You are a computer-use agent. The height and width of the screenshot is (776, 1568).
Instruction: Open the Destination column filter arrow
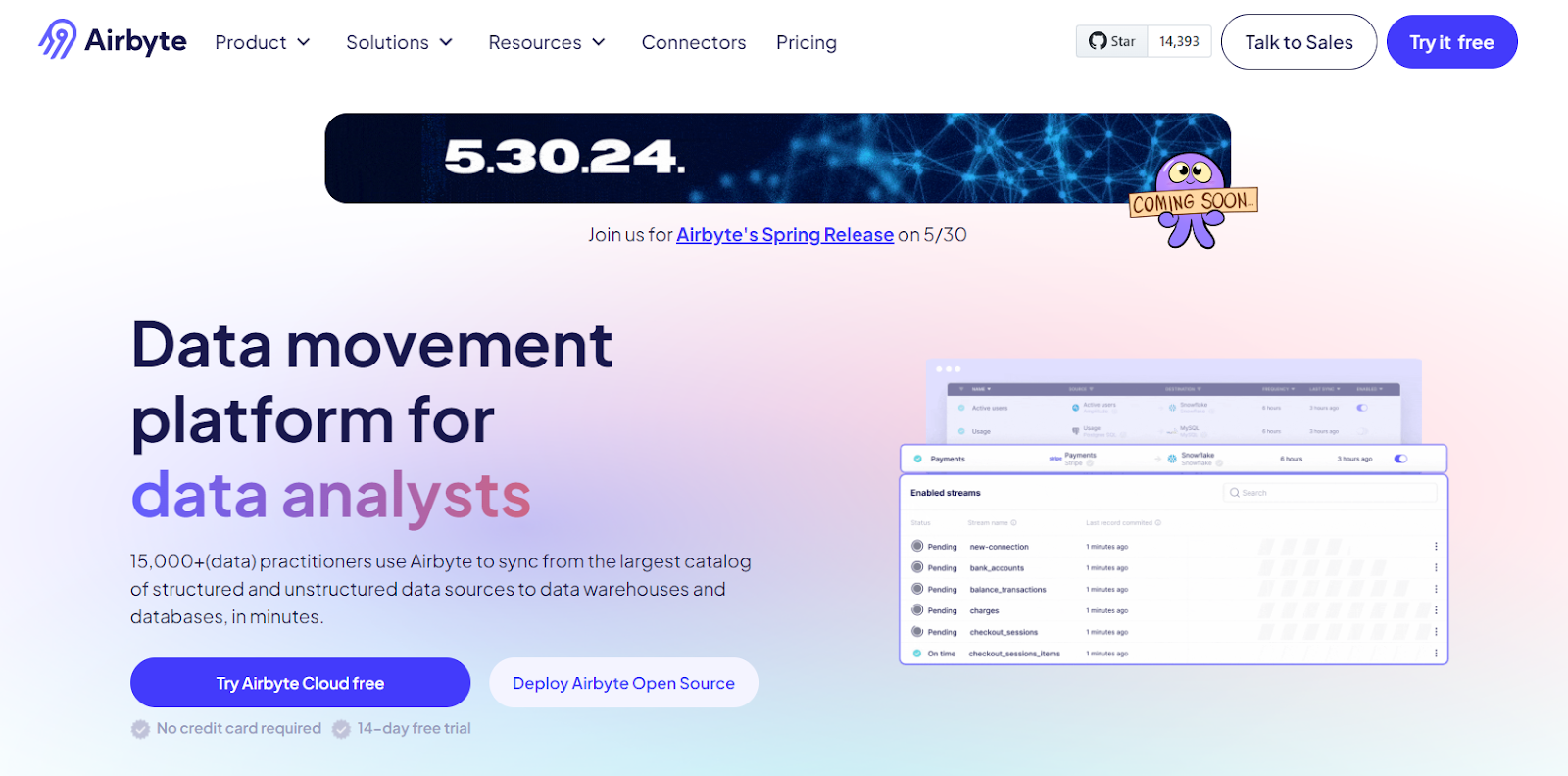pyautogui.click(x=1200, y=389)
